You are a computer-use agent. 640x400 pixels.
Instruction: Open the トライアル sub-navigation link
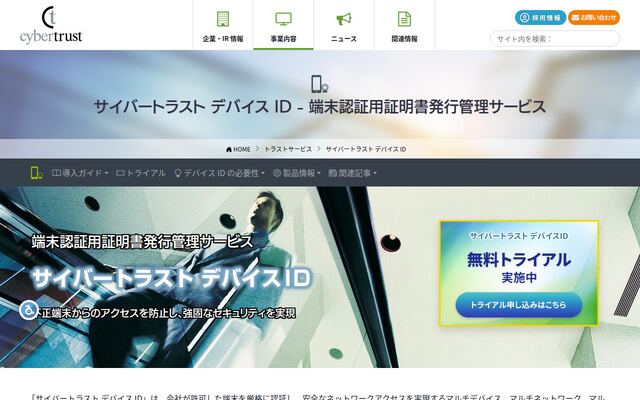pos(141,173)
